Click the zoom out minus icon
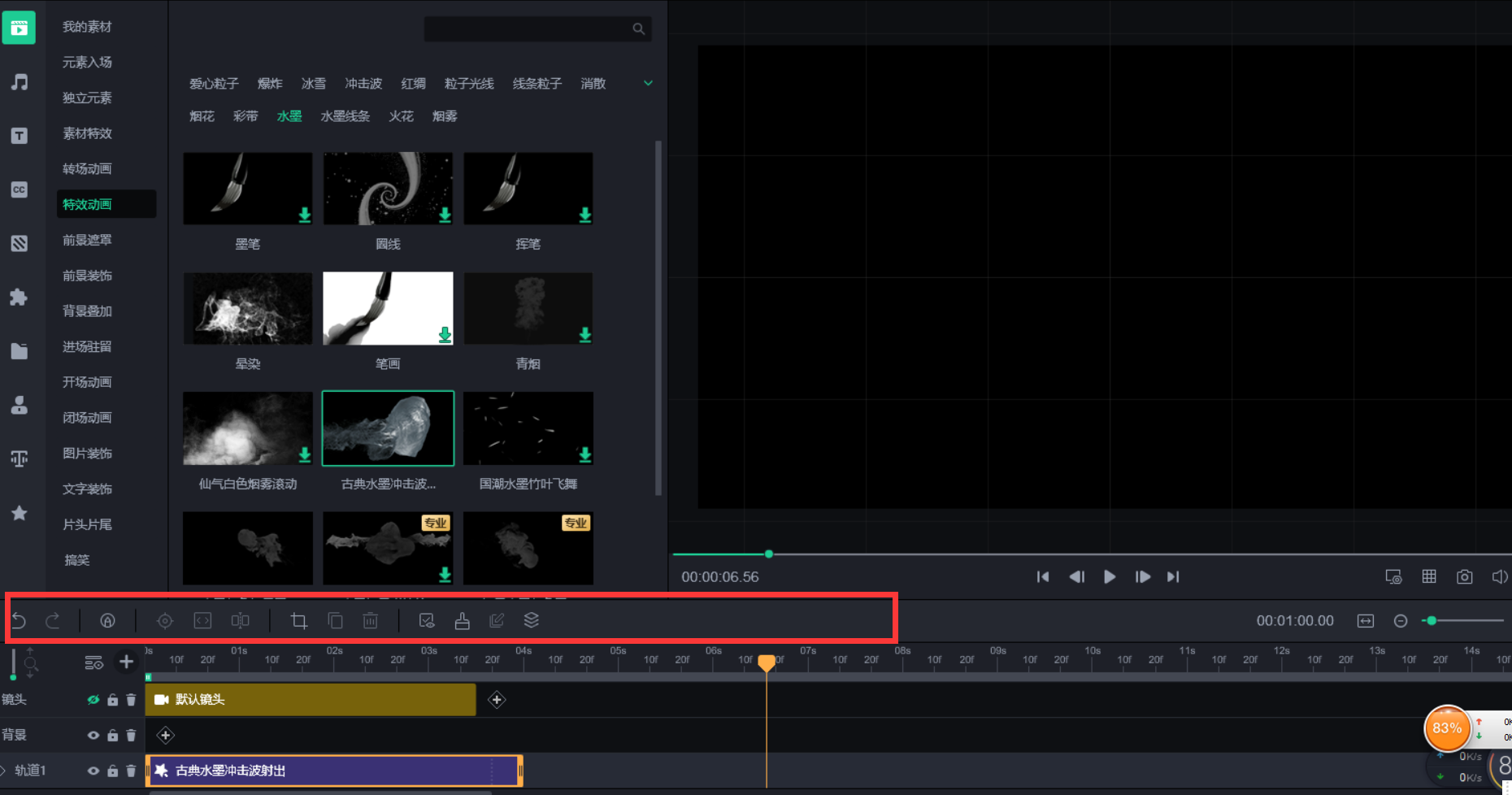 tap(1401, 621)
